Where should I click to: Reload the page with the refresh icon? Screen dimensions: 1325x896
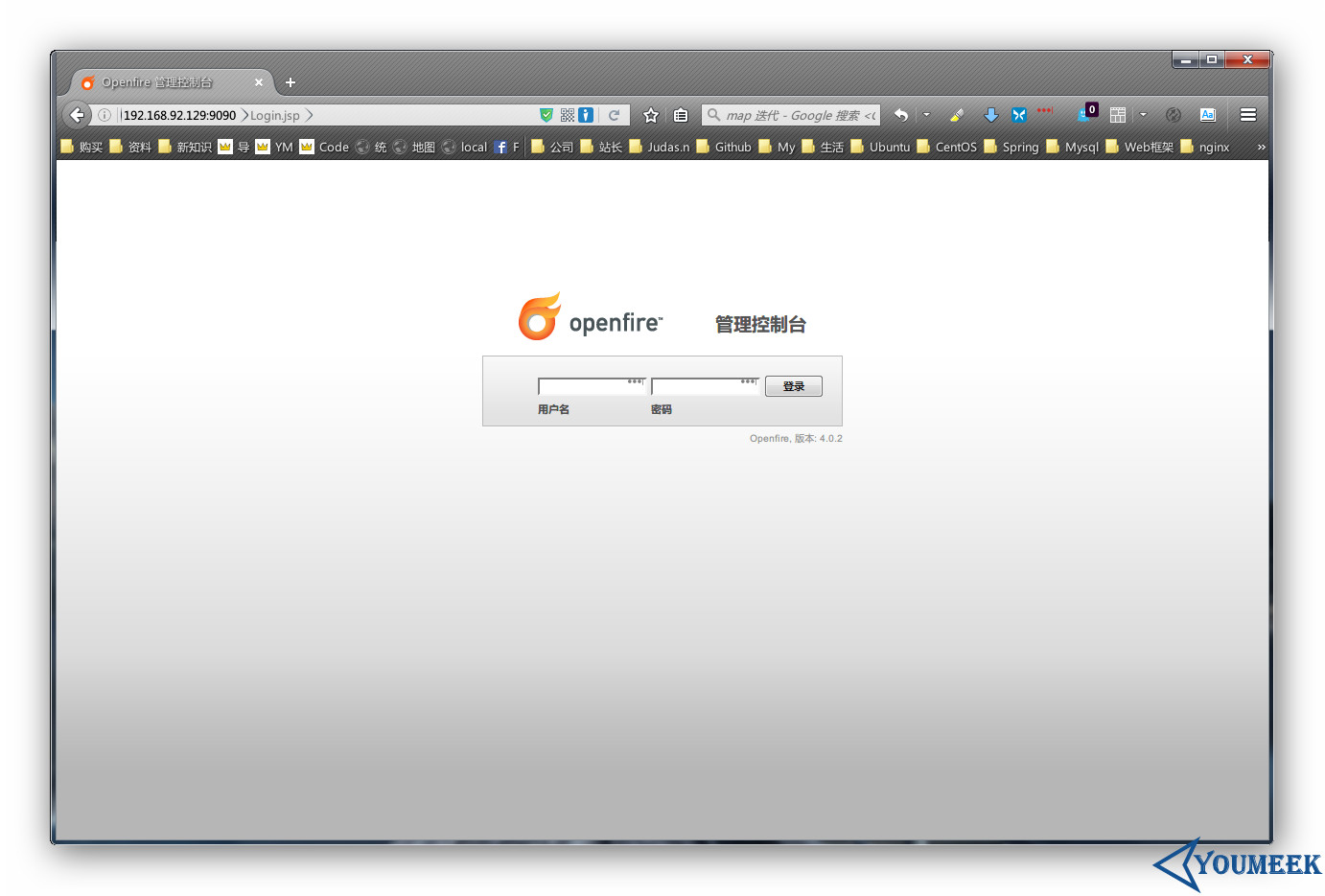615,115
